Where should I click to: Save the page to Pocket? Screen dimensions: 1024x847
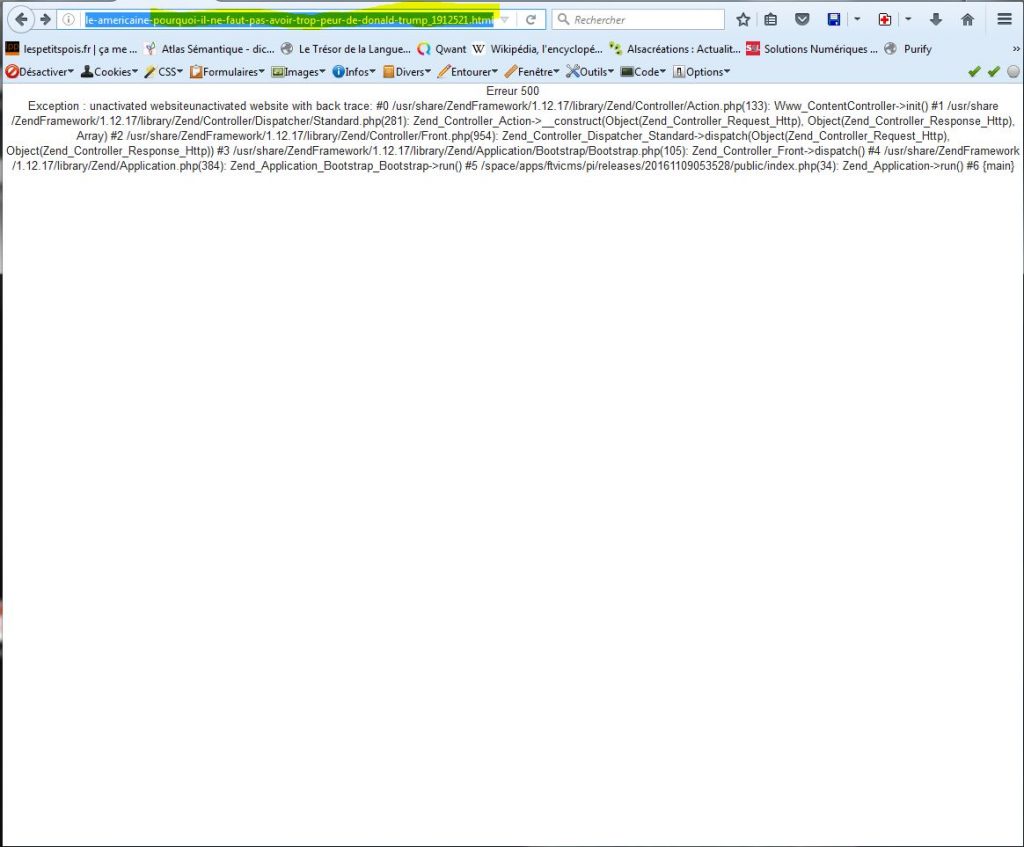click(x=802, y=20)
